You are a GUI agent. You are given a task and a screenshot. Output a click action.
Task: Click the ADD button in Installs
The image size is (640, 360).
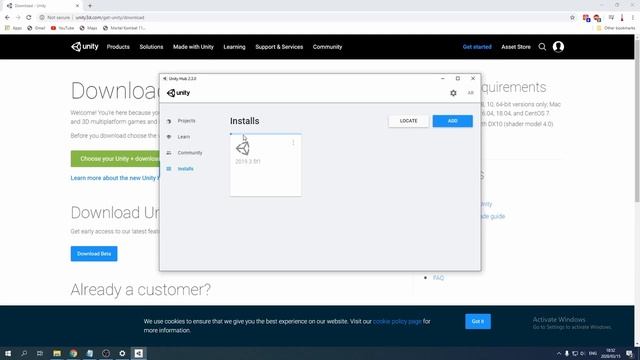click(x=453, y=121)
